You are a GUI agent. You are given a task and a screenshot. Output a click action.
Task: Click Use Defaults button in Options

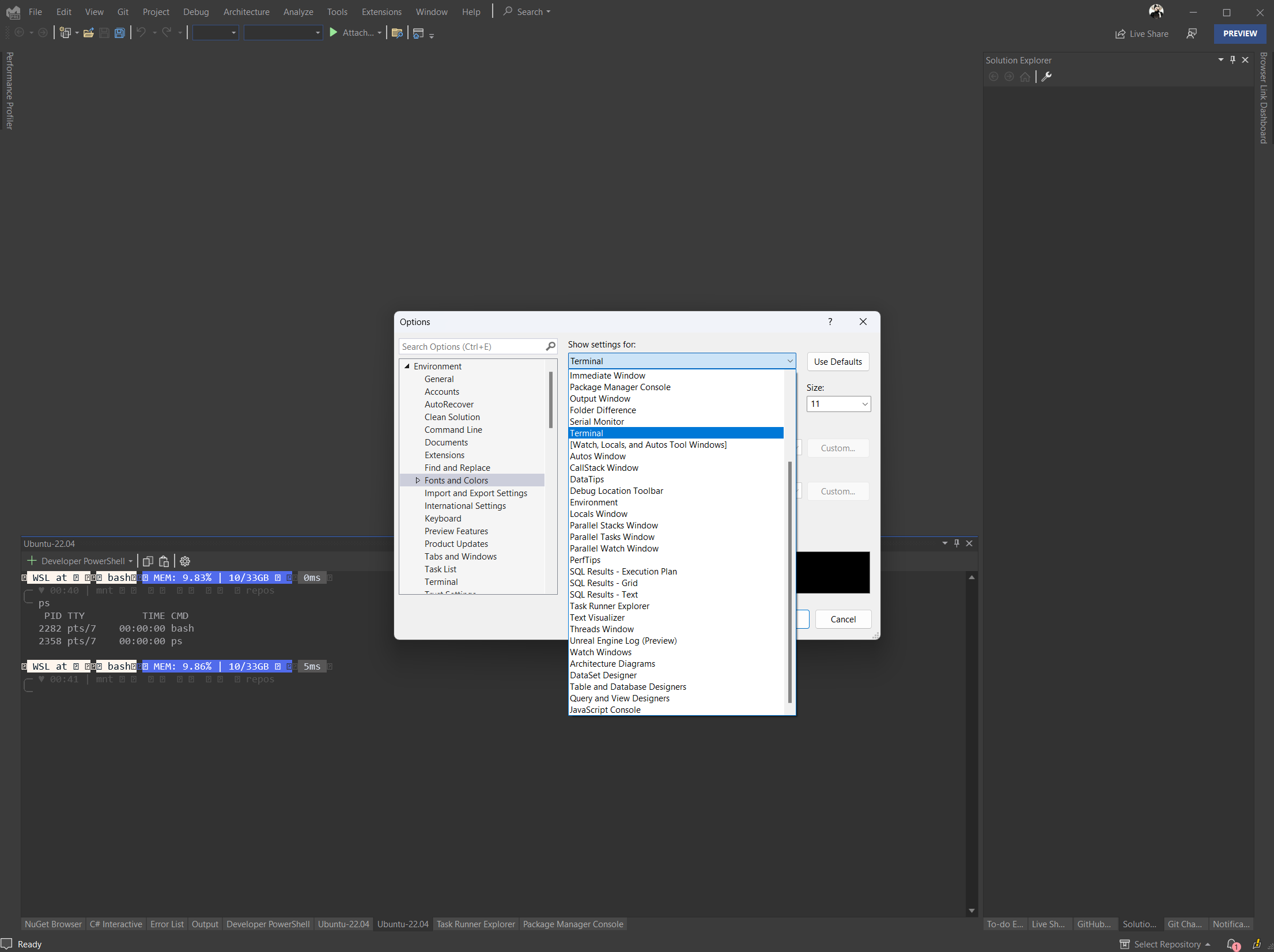coord(838,361)
